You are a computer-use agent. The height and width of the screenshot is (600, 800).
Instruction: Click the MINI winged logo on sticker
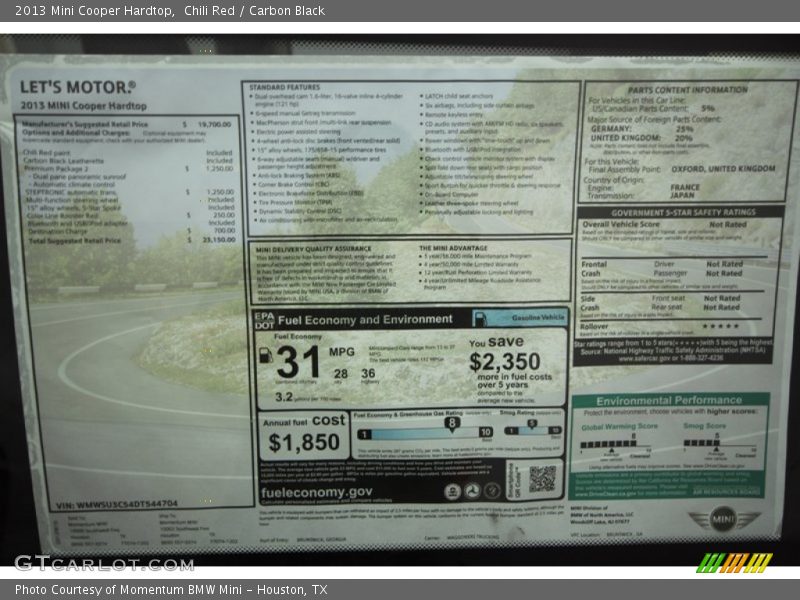coord(724,519)
